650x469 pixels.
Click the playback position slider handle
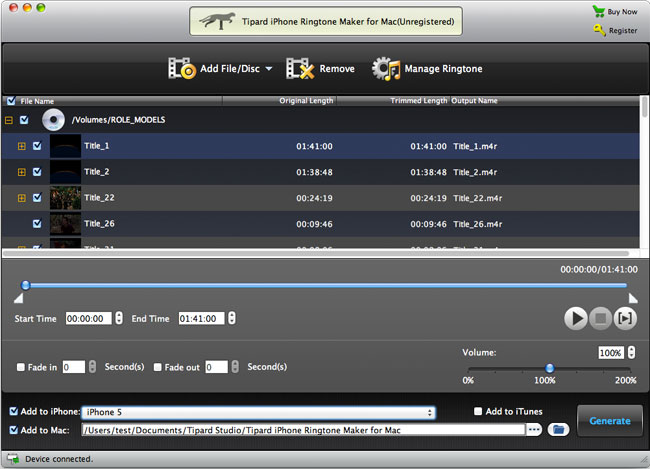(26, 285)
